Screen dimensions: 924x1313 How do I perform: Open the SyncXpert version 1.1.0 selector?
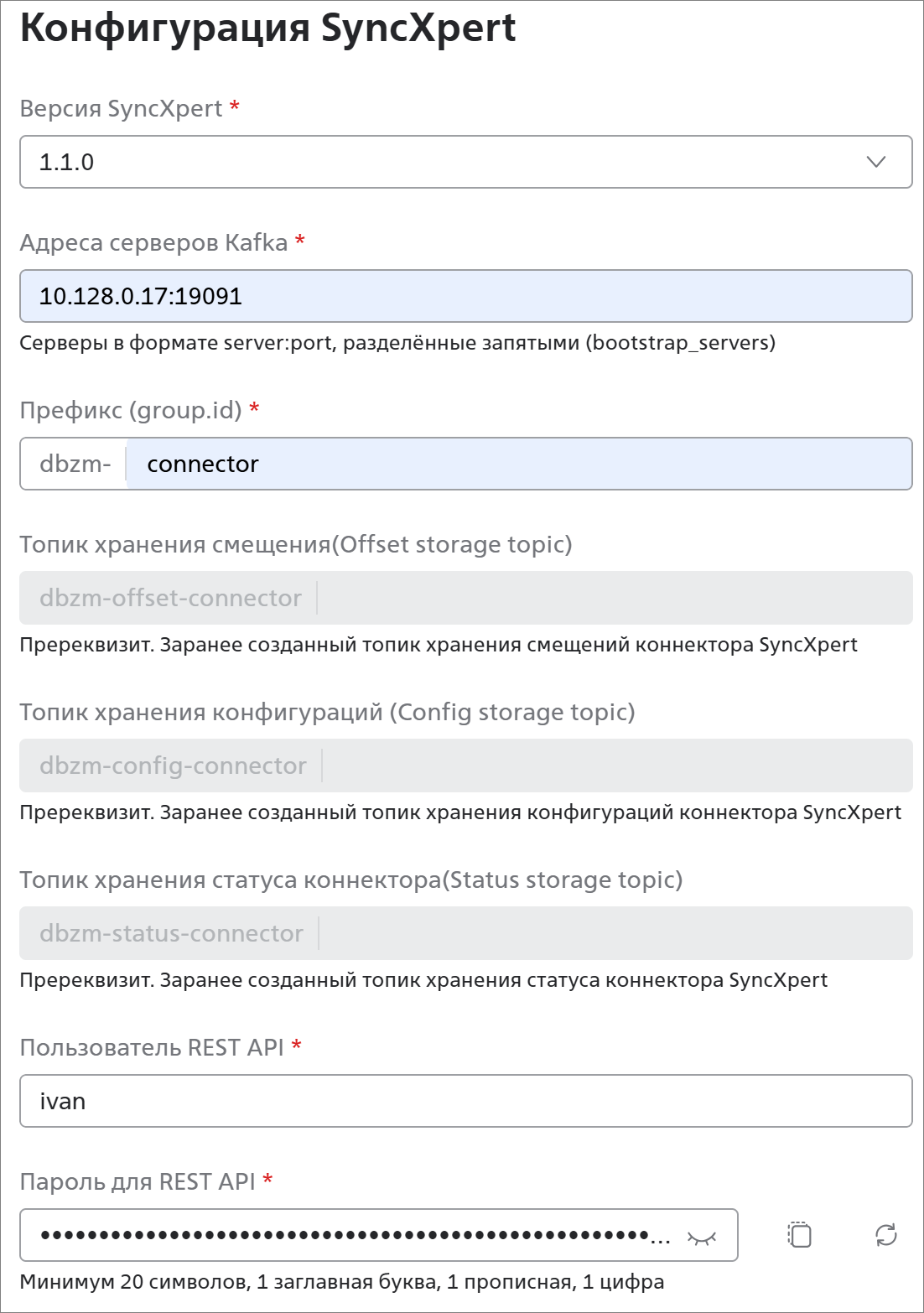point(466,162)
